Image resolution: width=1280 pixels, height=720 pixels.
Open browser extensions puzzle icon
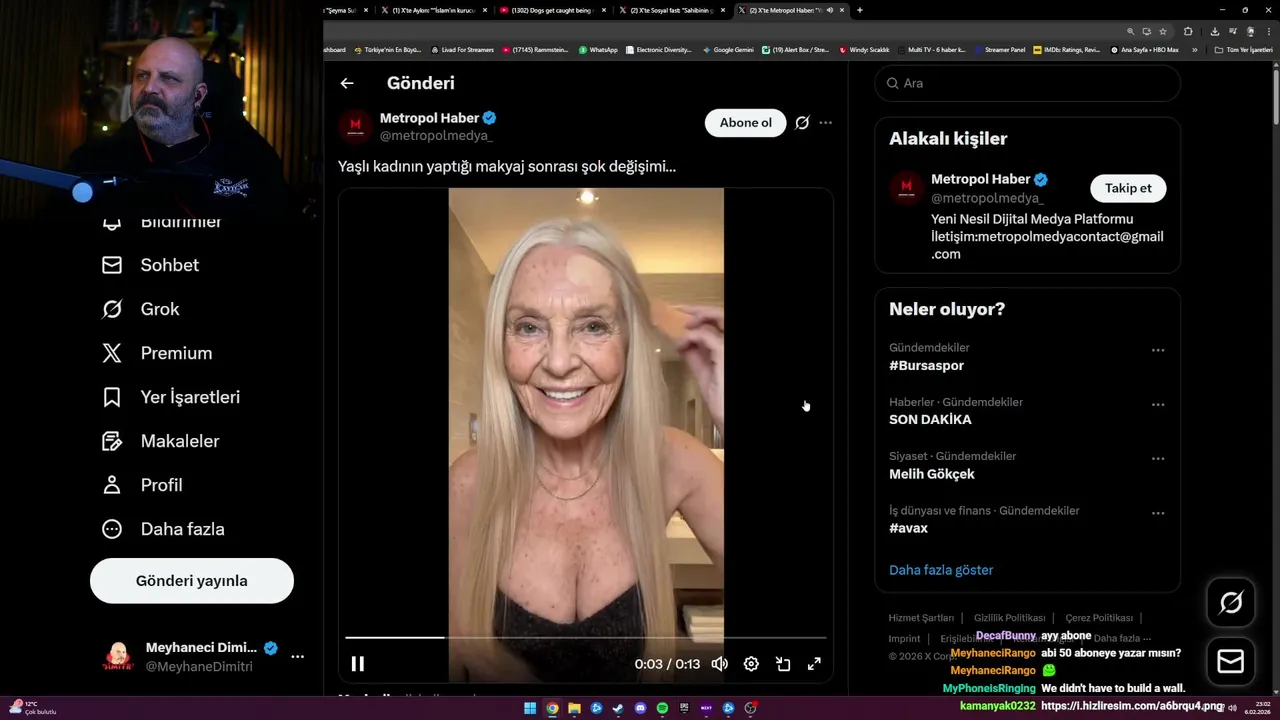1188,31
